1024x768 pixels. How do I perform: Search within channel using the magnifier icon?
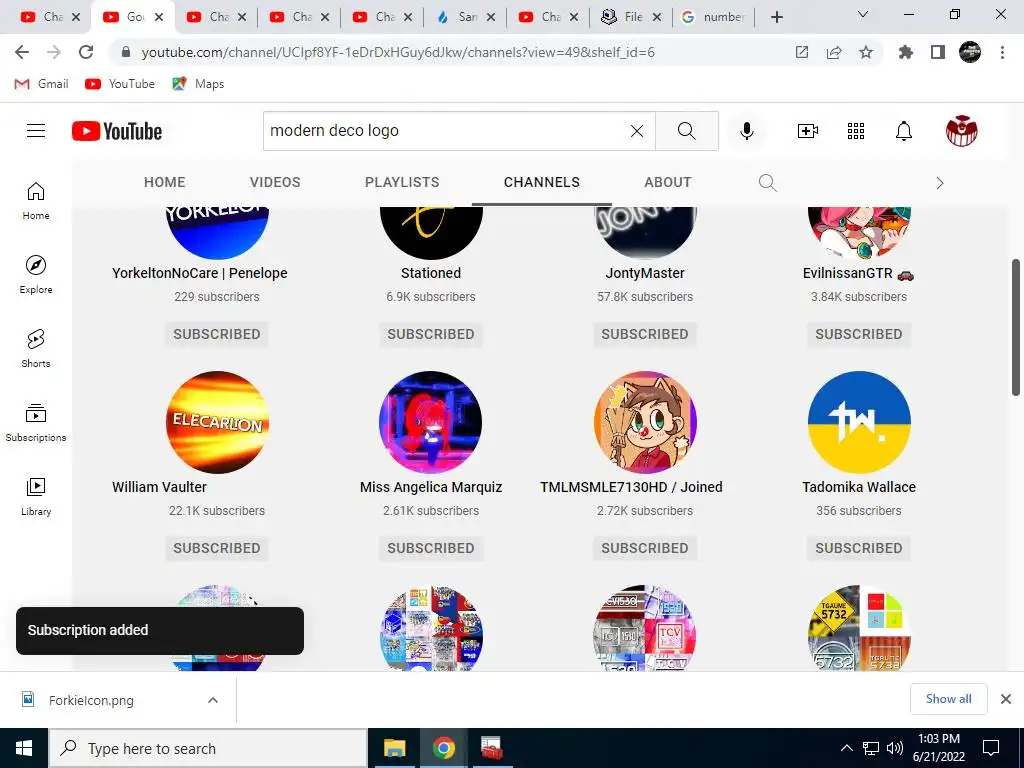click(x=767, y=183)
